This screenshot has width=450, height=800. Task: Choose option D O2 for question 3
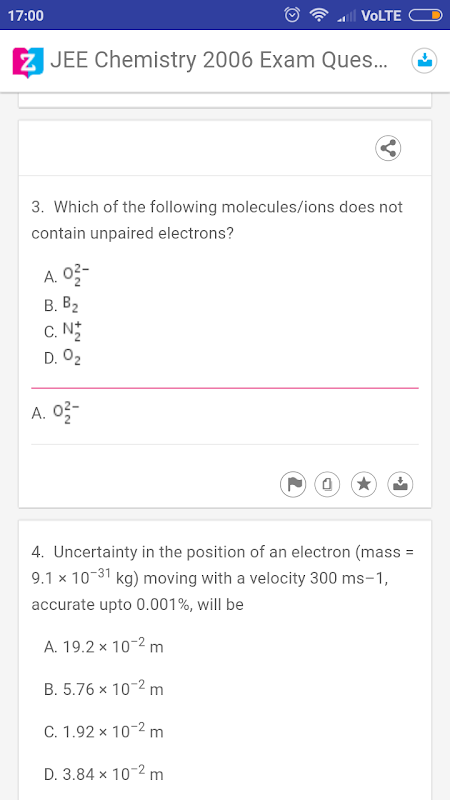pos(62,359)
